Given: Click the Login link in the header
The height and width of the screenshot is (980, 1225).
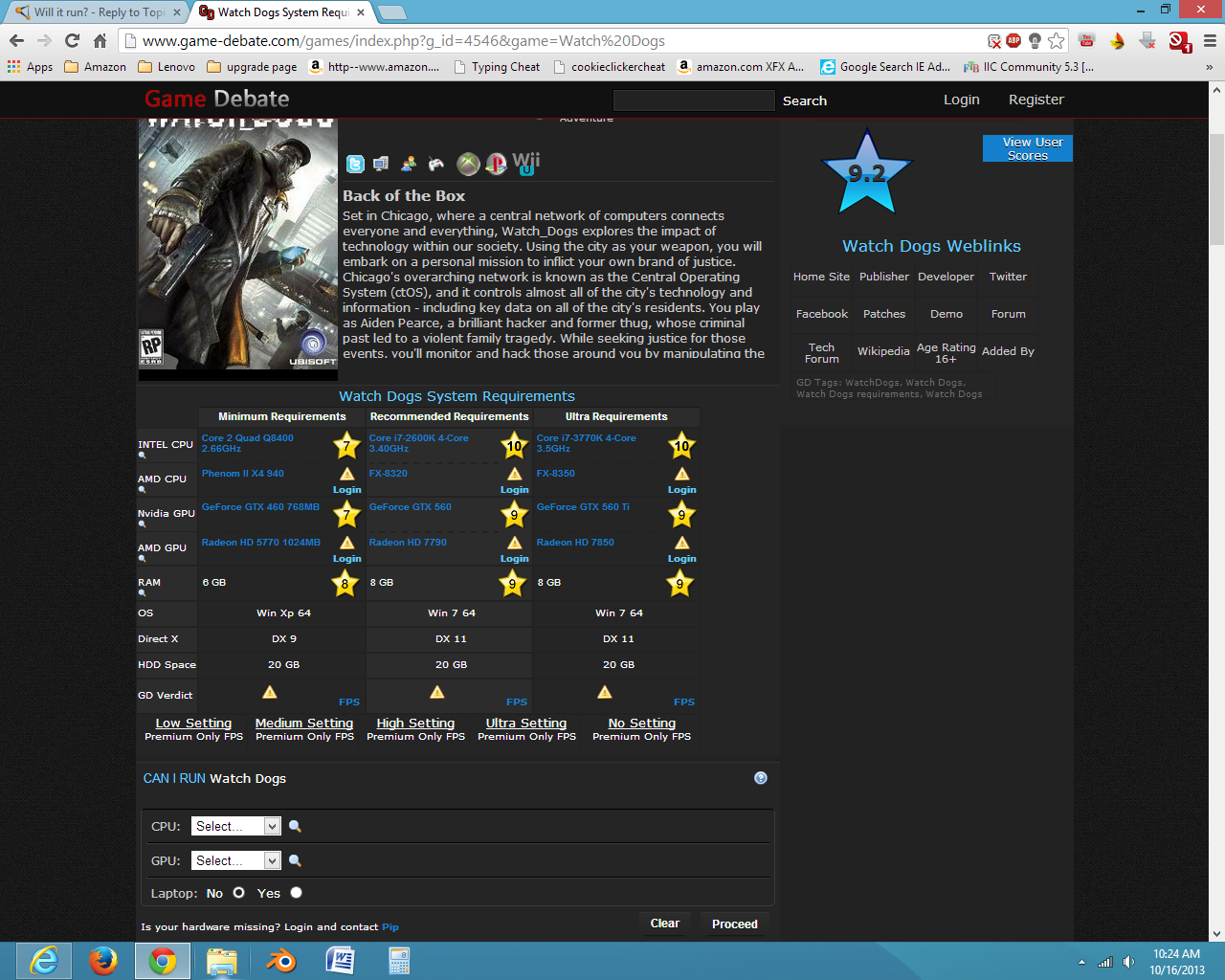Looking at the screenshot, I should (x=961, y=100).
